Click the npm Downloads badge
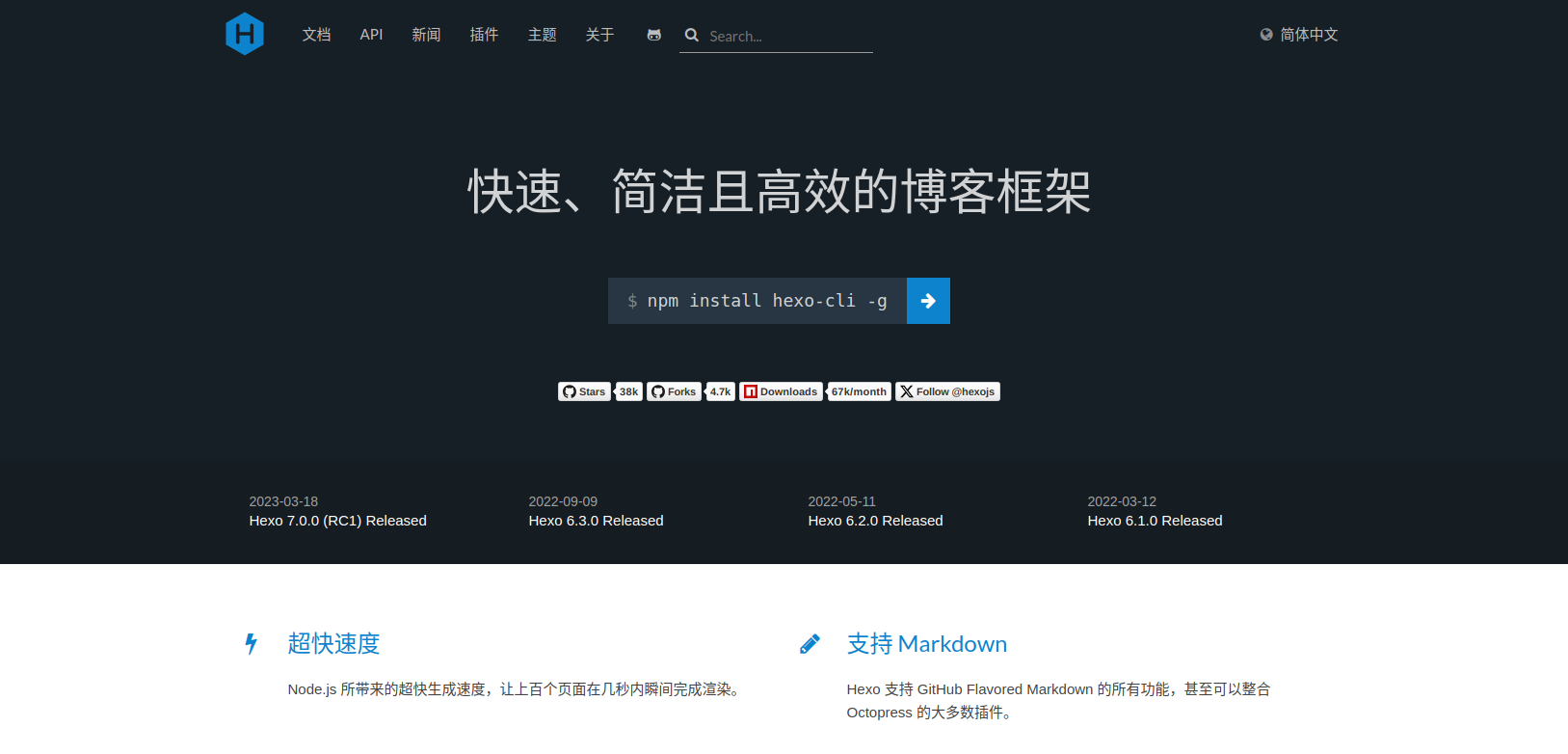Image resolution: width=1568 pixels, height=754 pixels. (782, 391)
